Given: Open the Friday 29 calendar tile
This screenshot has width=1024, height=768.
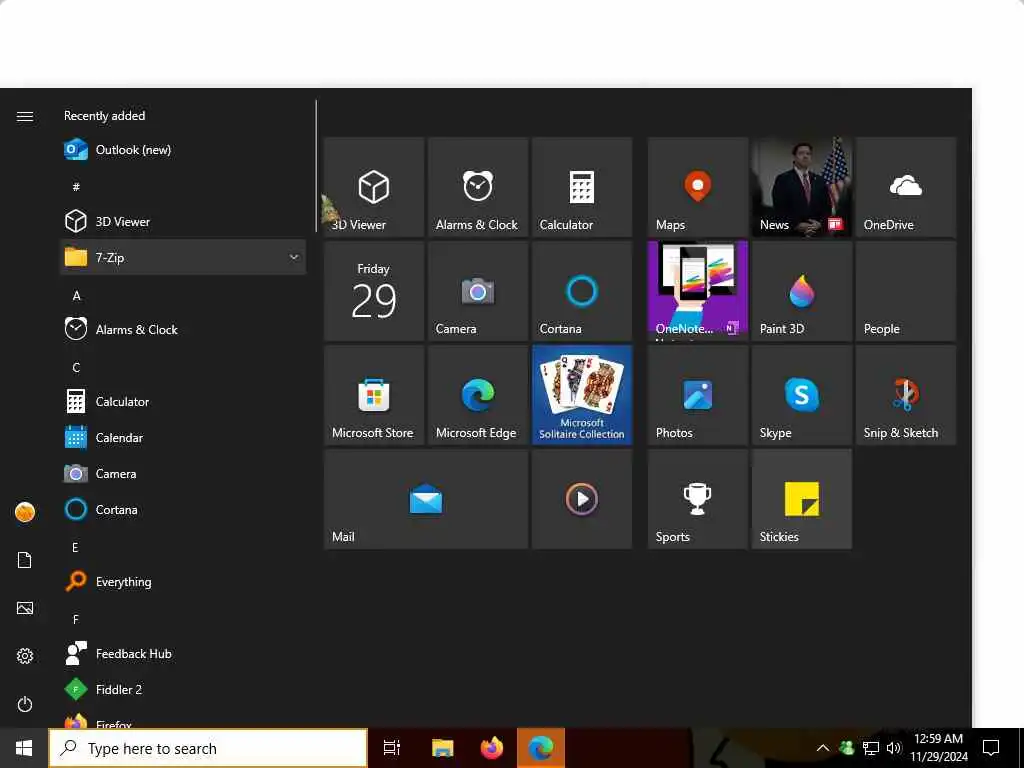Looking at the screenshot, I should pos(374,291).
